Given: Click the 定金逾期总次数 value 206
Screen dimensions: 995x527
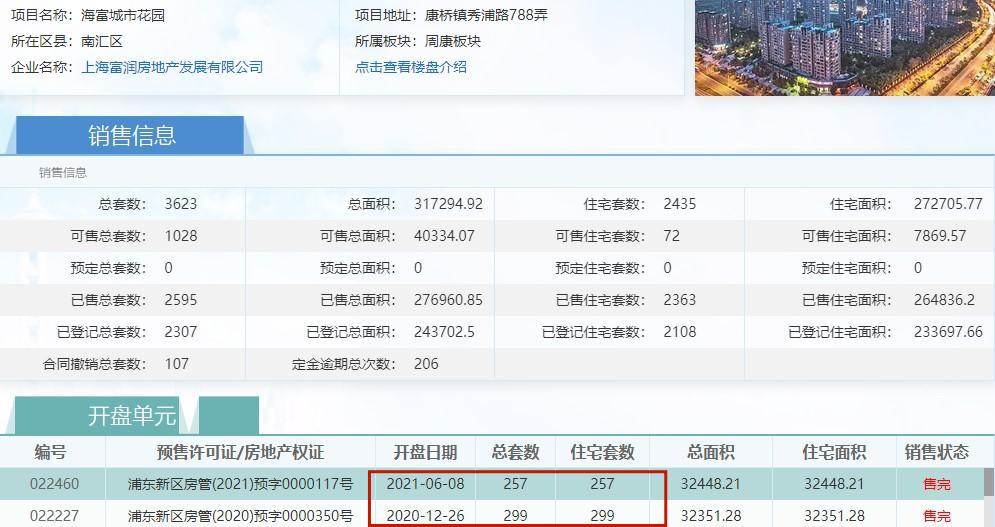Looking at the screenshot, I should tap(426, 364).
